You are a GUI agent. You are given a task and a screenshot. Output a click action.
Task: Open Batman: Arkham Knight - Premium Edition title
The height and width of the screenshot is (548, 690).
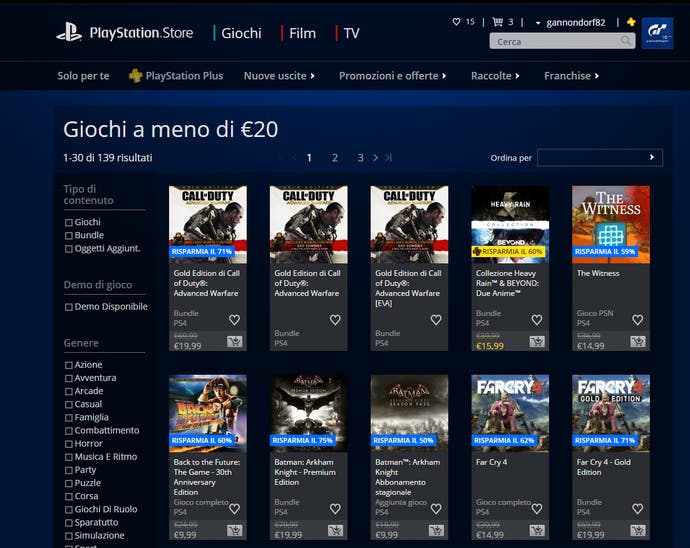tap(305, 472)
